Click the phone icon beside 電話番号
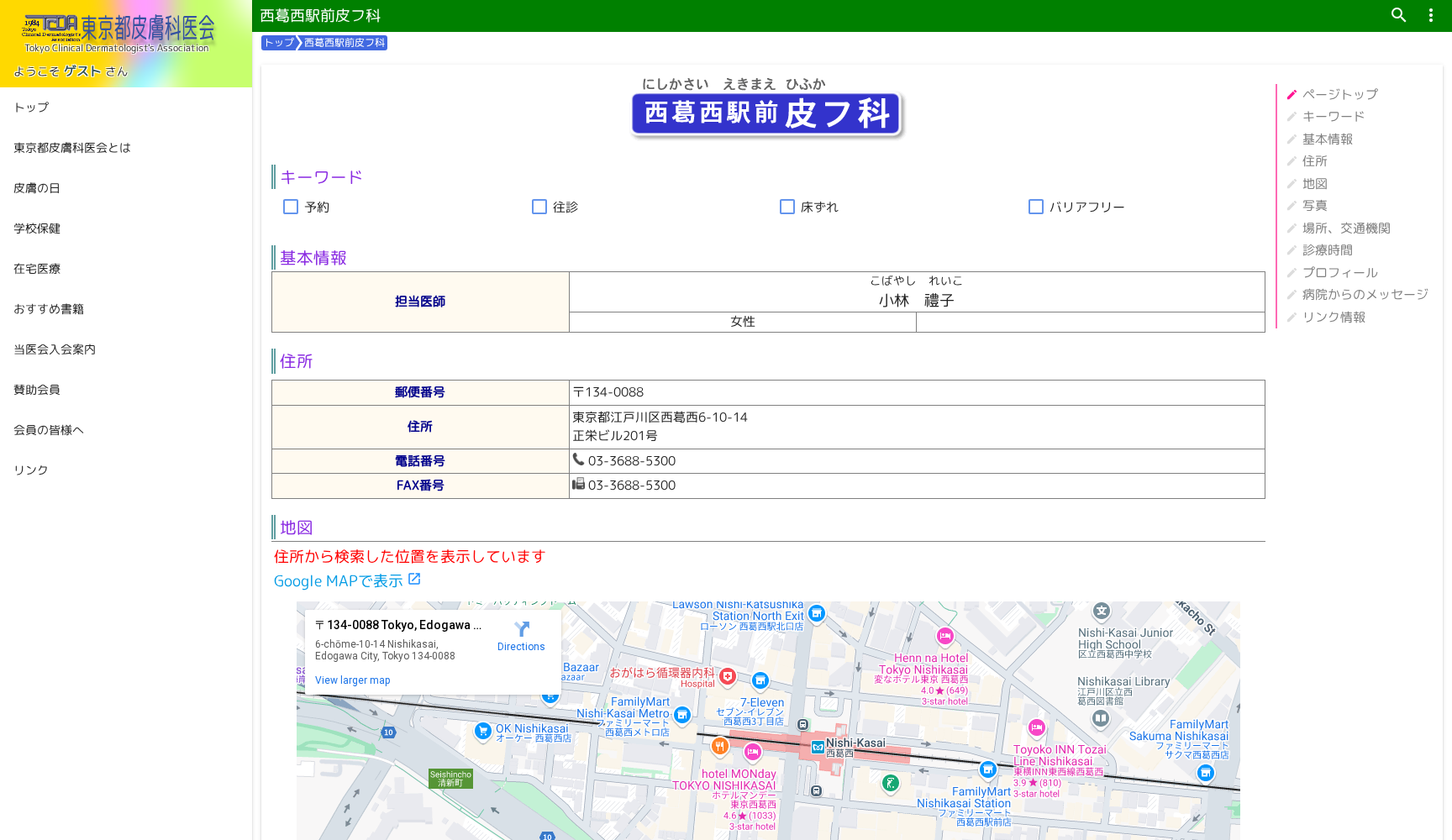The image size is (1452, 840). 580,460
